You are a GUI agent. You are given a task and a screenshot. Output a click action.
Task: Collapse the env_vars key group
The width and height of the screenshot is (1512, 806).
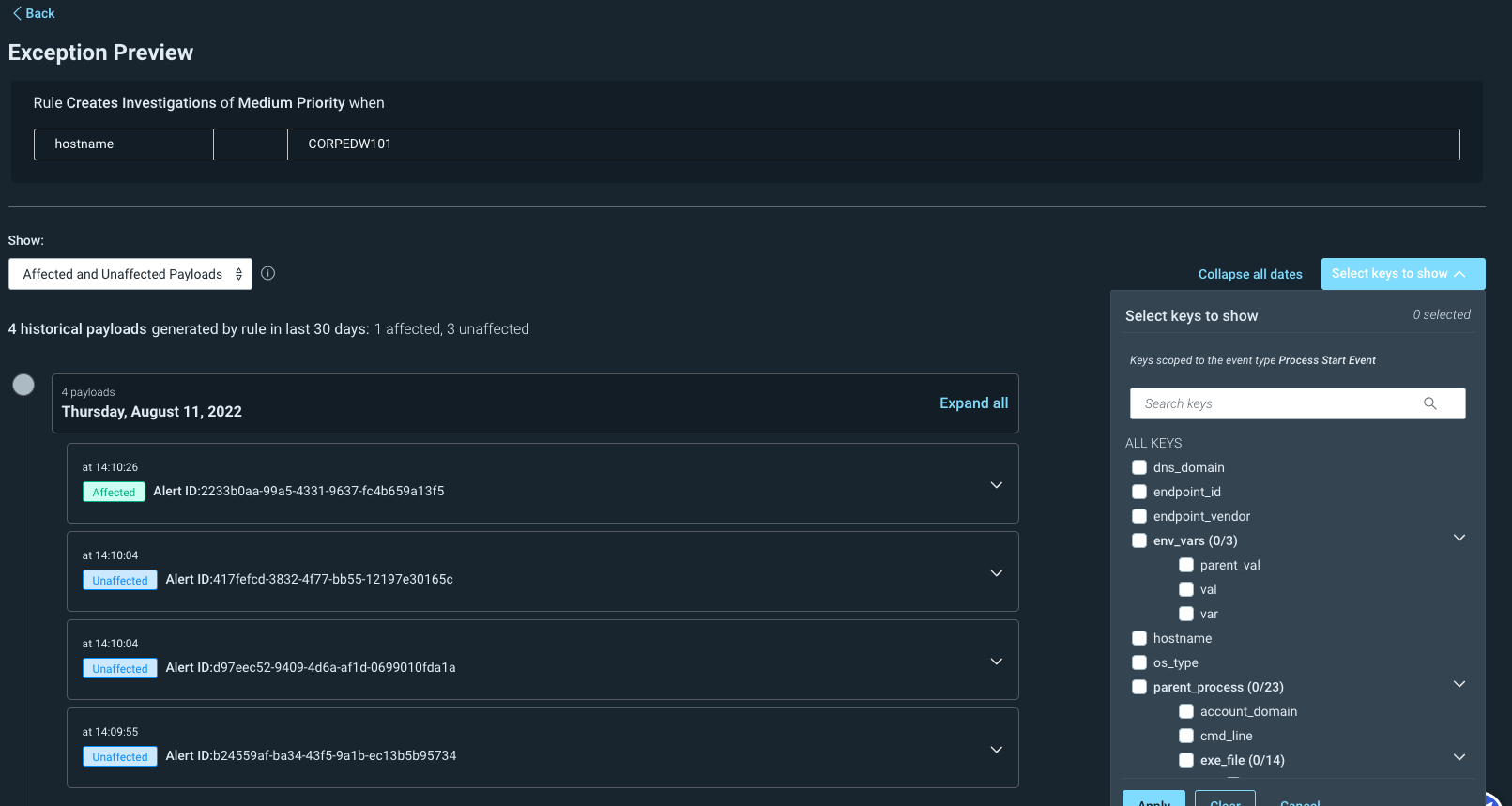pyautogui.click(x=1459, y=538)
